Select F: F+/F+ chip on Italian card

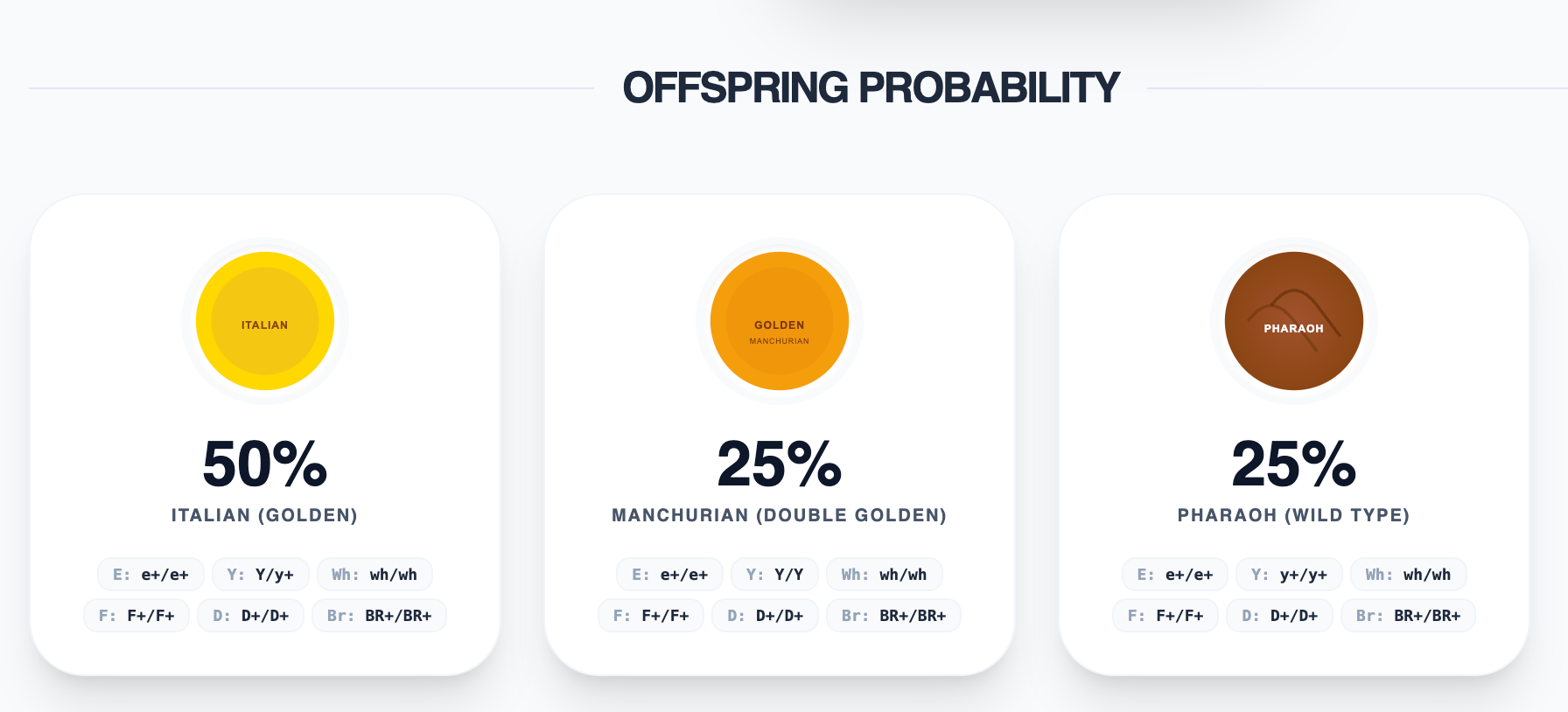point(136,616)
